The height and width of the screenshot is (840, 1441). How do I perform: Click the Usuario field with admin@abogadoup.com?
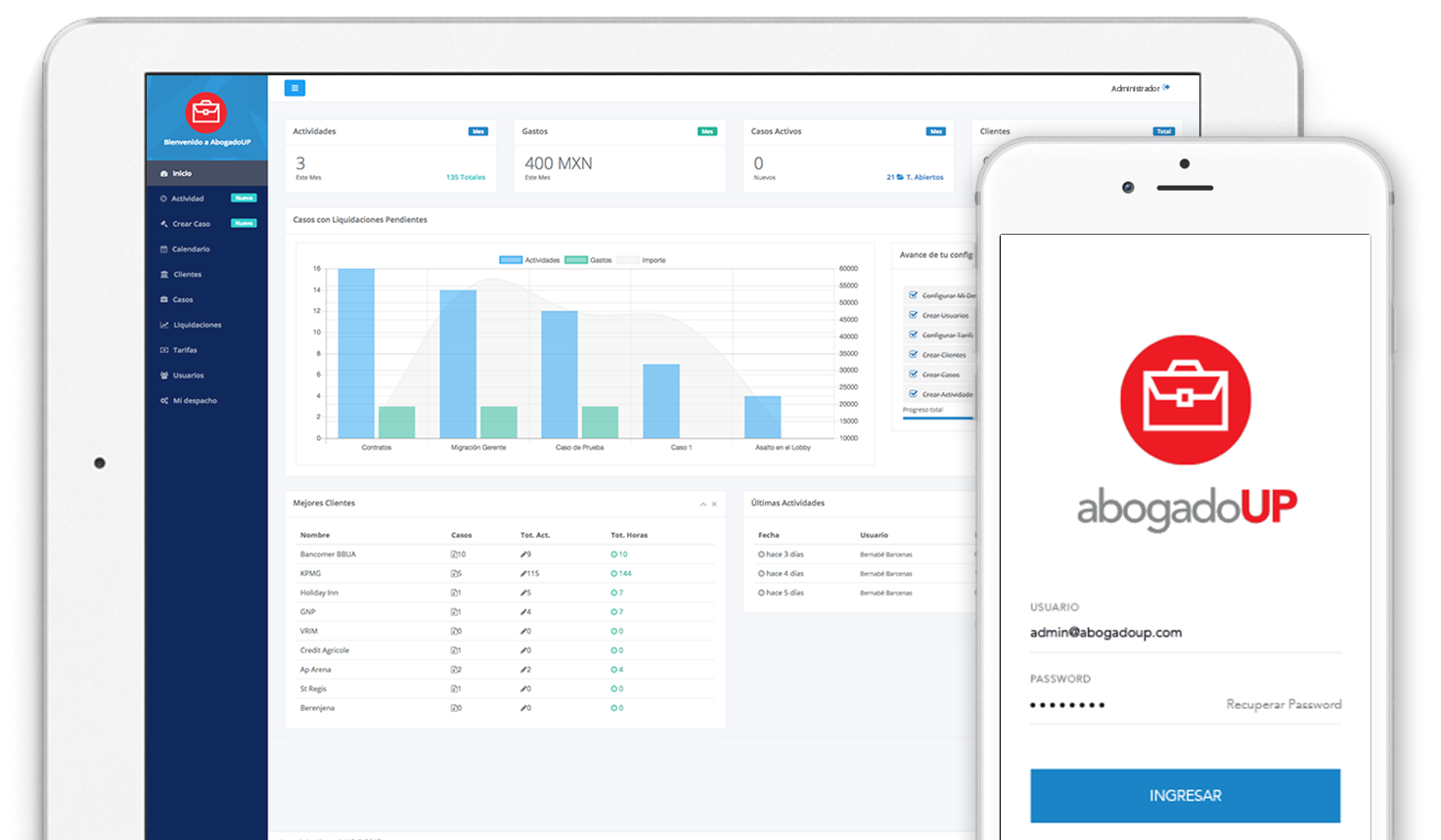[x=1185, y=633]
